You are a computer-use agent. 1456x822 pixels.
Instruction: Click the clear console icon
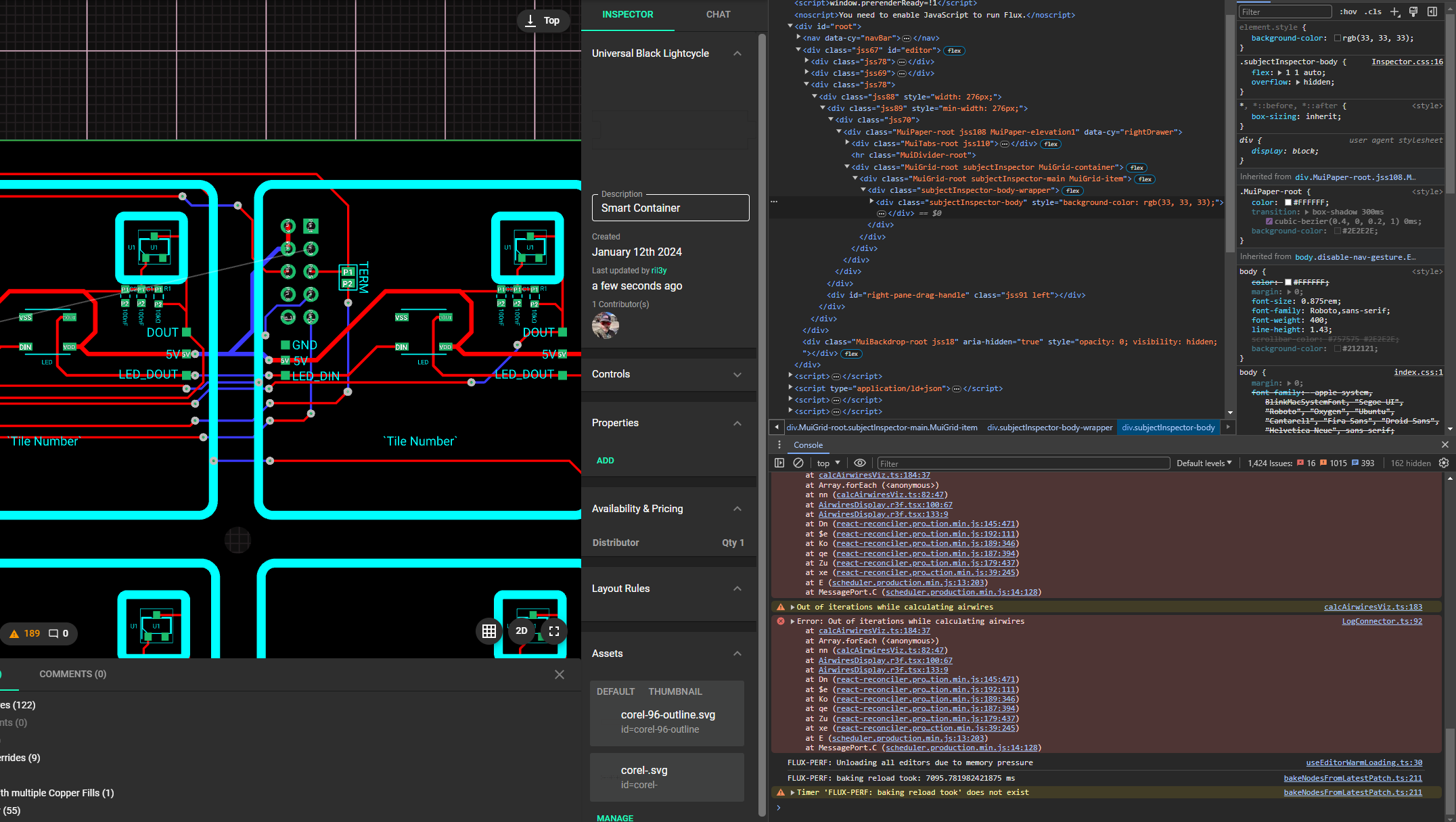coord(798,463)
